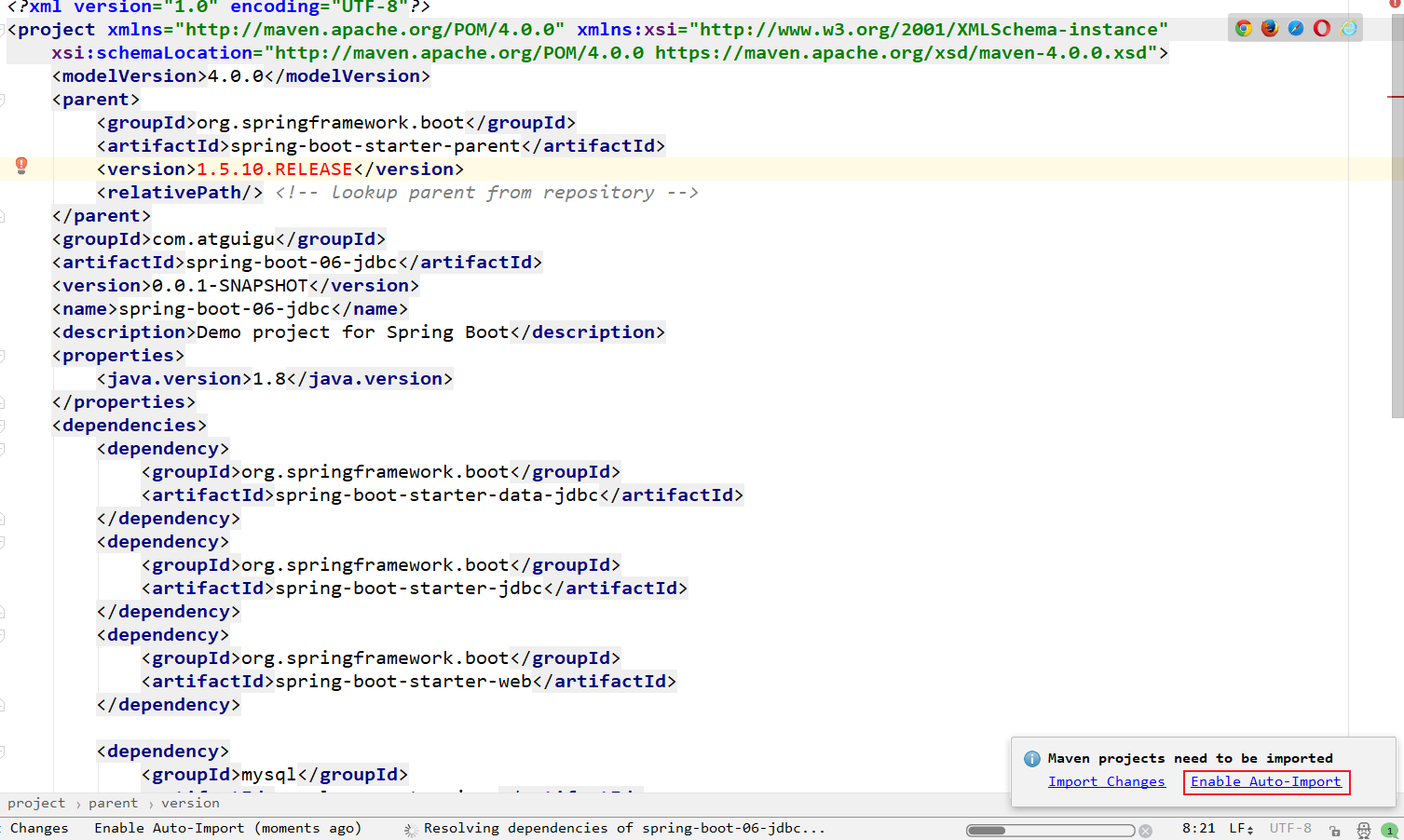This screenshot has height=840, width=1404.
Task: Click the background task progress bar
Action: click(x=1050, y=831)
